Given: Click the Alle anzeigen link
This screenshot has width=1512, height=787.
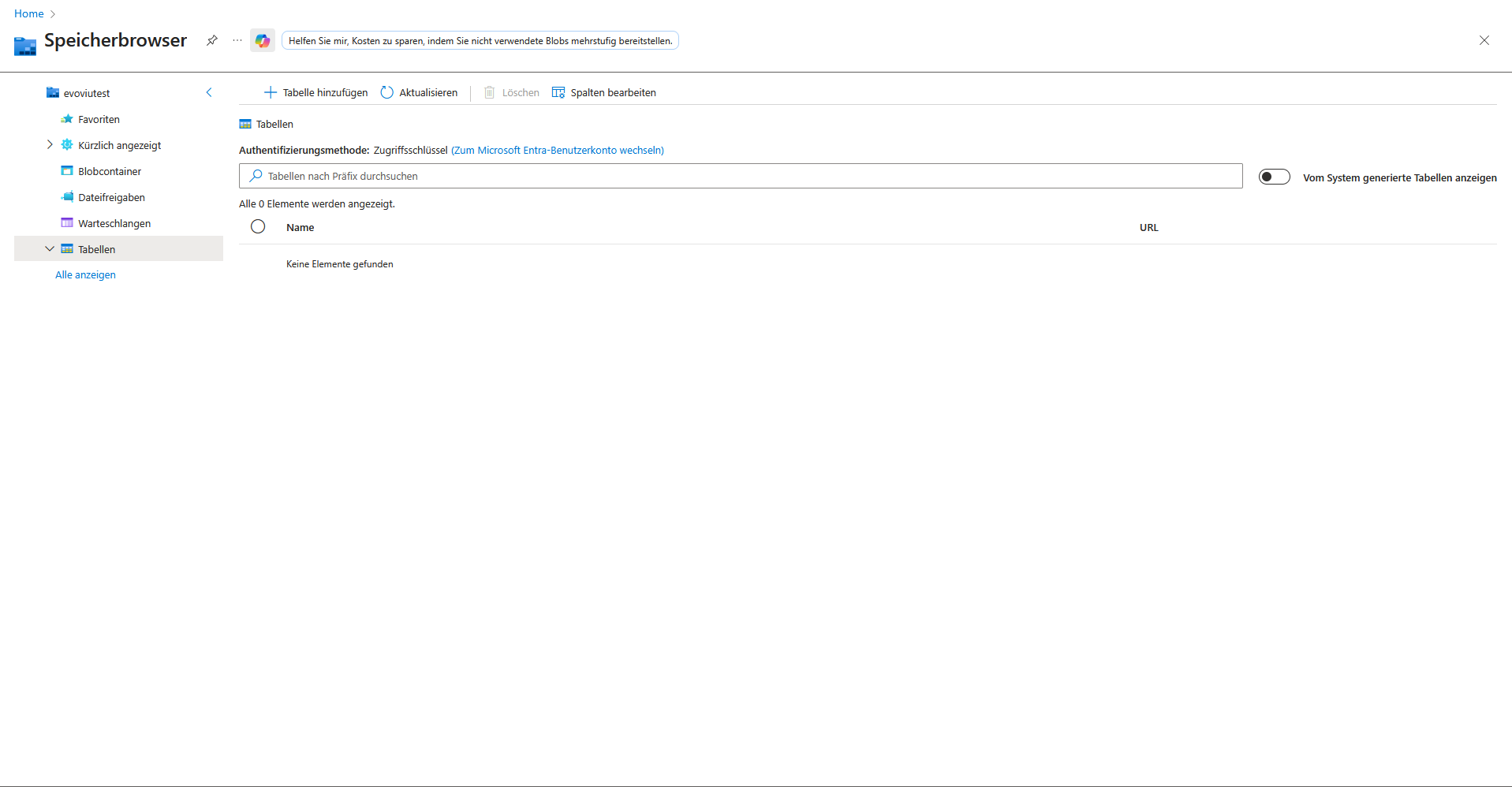Looking at the screenshot, I should click(85, 274).
